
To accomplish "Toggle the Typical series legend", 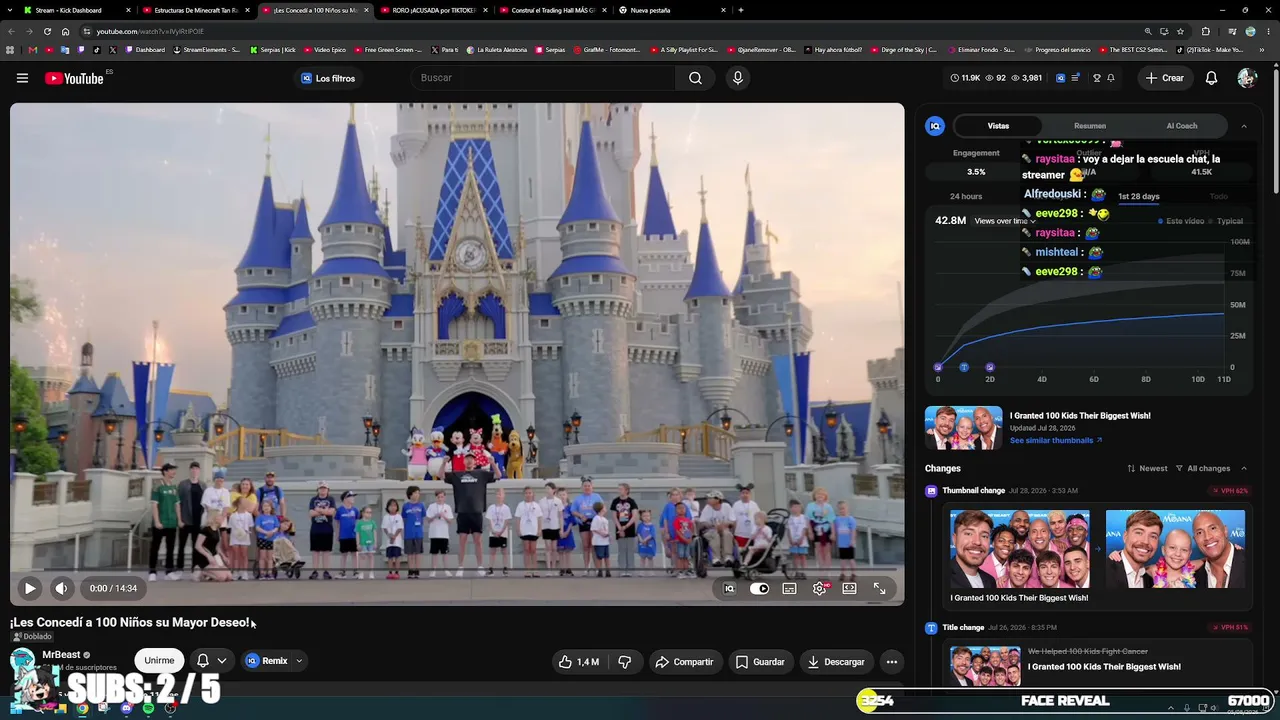I will click(x=1227, y=221).
